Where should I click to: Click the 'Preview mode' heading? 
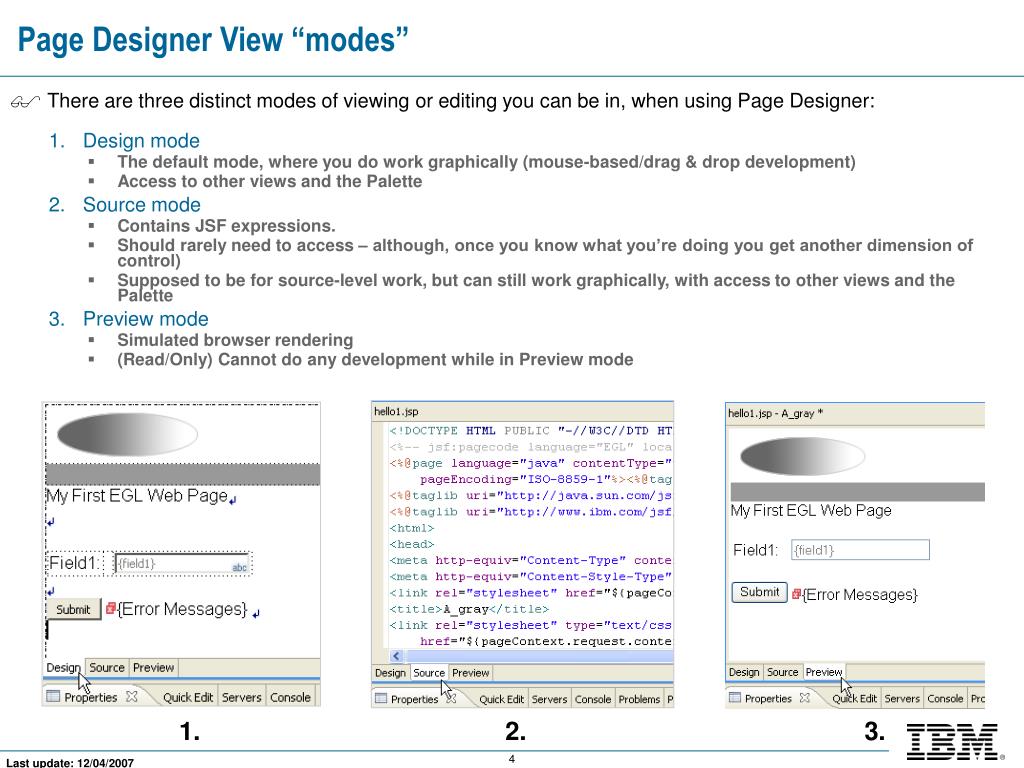[x=146, y=319]
